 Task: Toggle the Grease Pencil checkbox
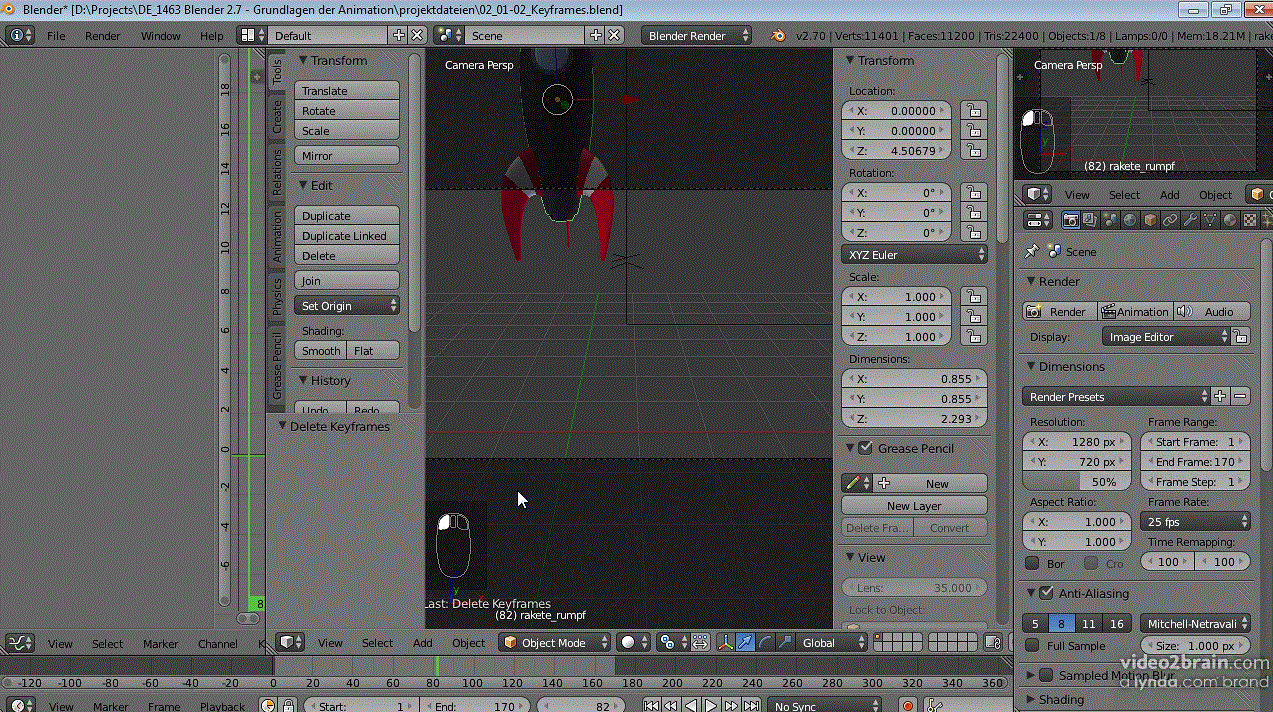click(866, 448)
